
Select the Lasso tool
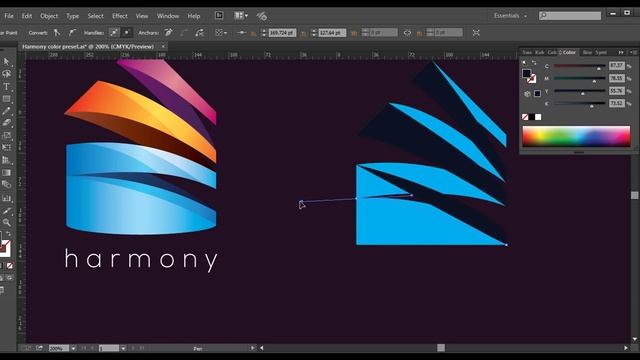[6, 74]
